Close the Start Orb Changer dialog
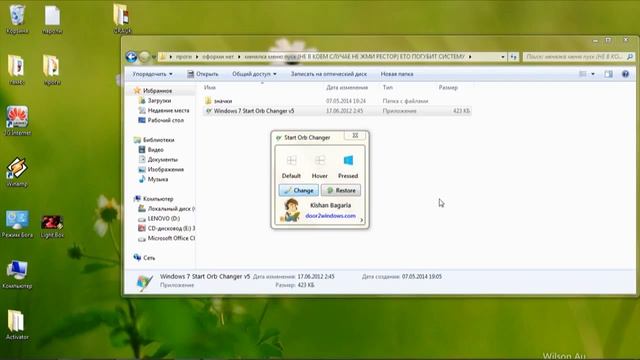The image size is (640, 360). click(x=355, y=136)
